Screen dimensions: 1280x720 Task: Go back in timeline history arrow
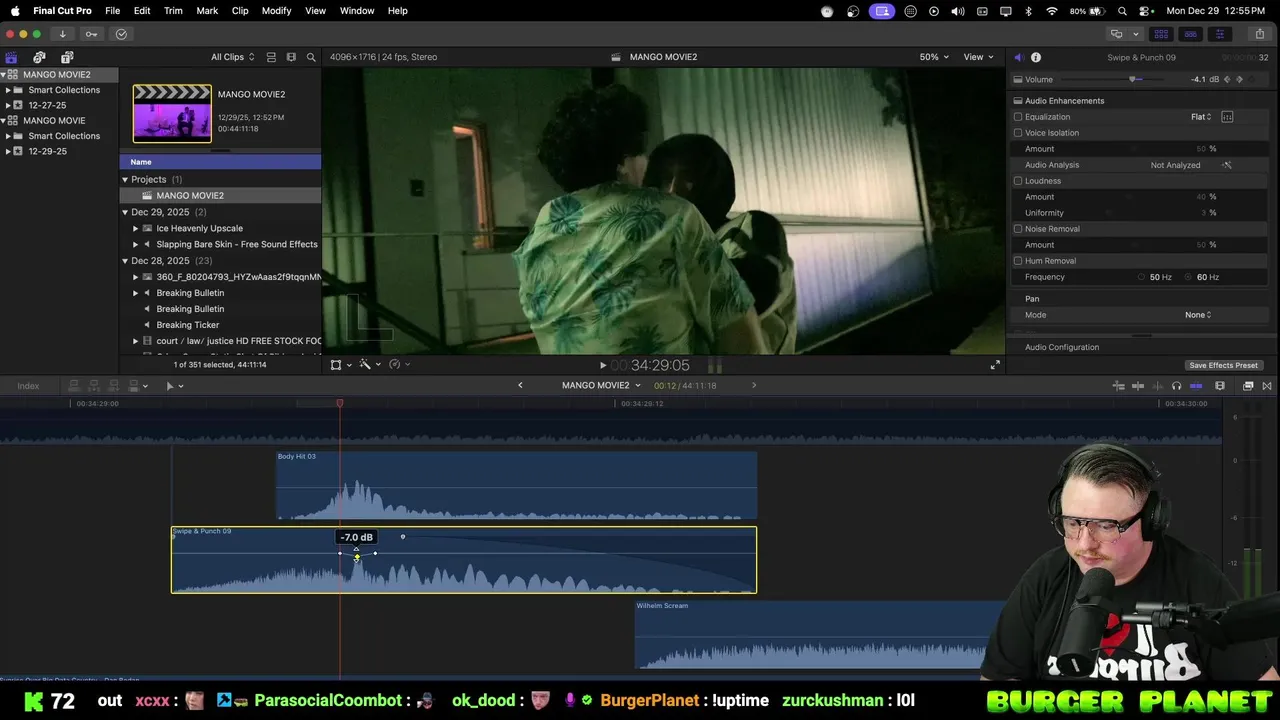[x=520, y=386]
